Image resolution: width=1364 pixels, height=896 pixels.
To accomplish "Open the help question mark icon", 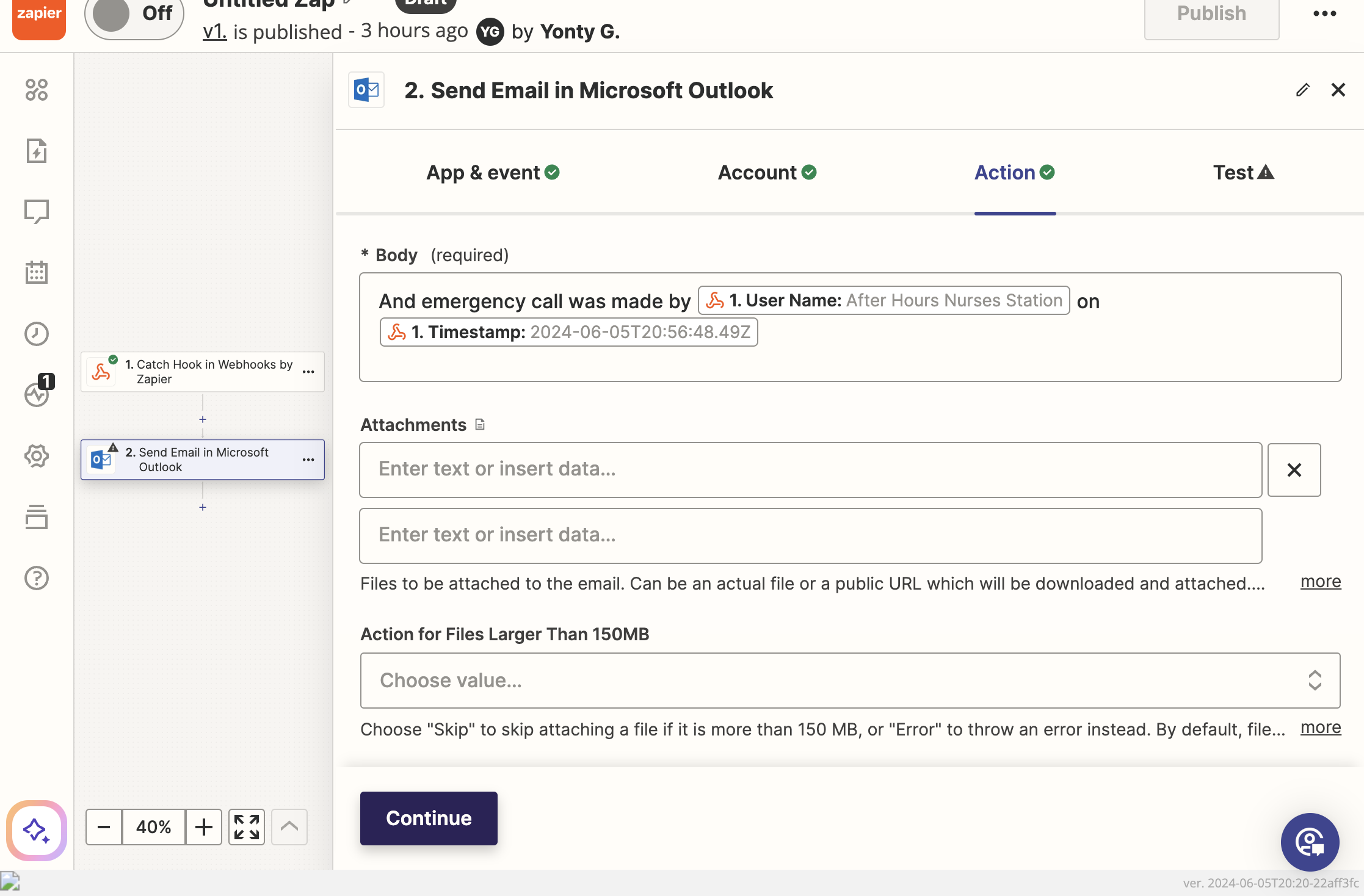I will [x=37, y=578].
